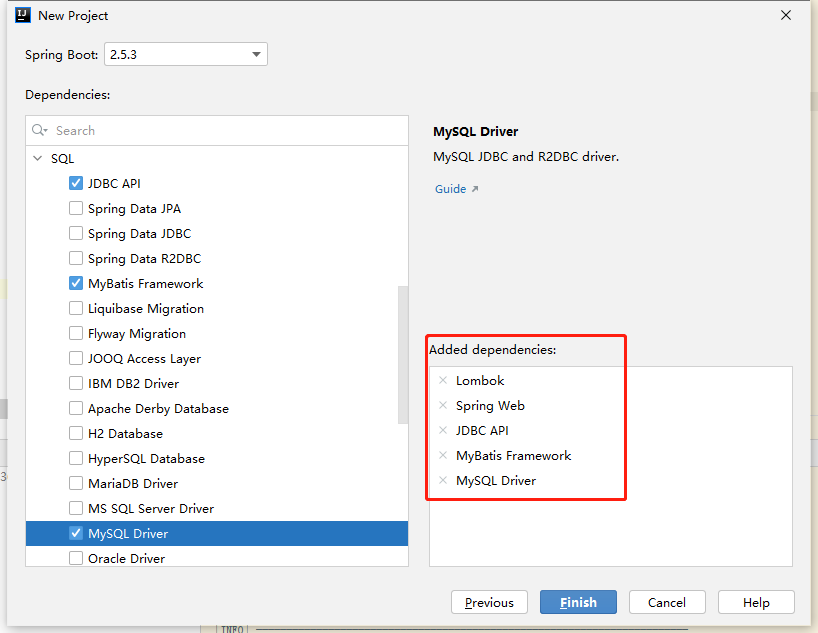
Task: Check IBM DB2 Driver checkbox
Action: [x=76, y=384]
